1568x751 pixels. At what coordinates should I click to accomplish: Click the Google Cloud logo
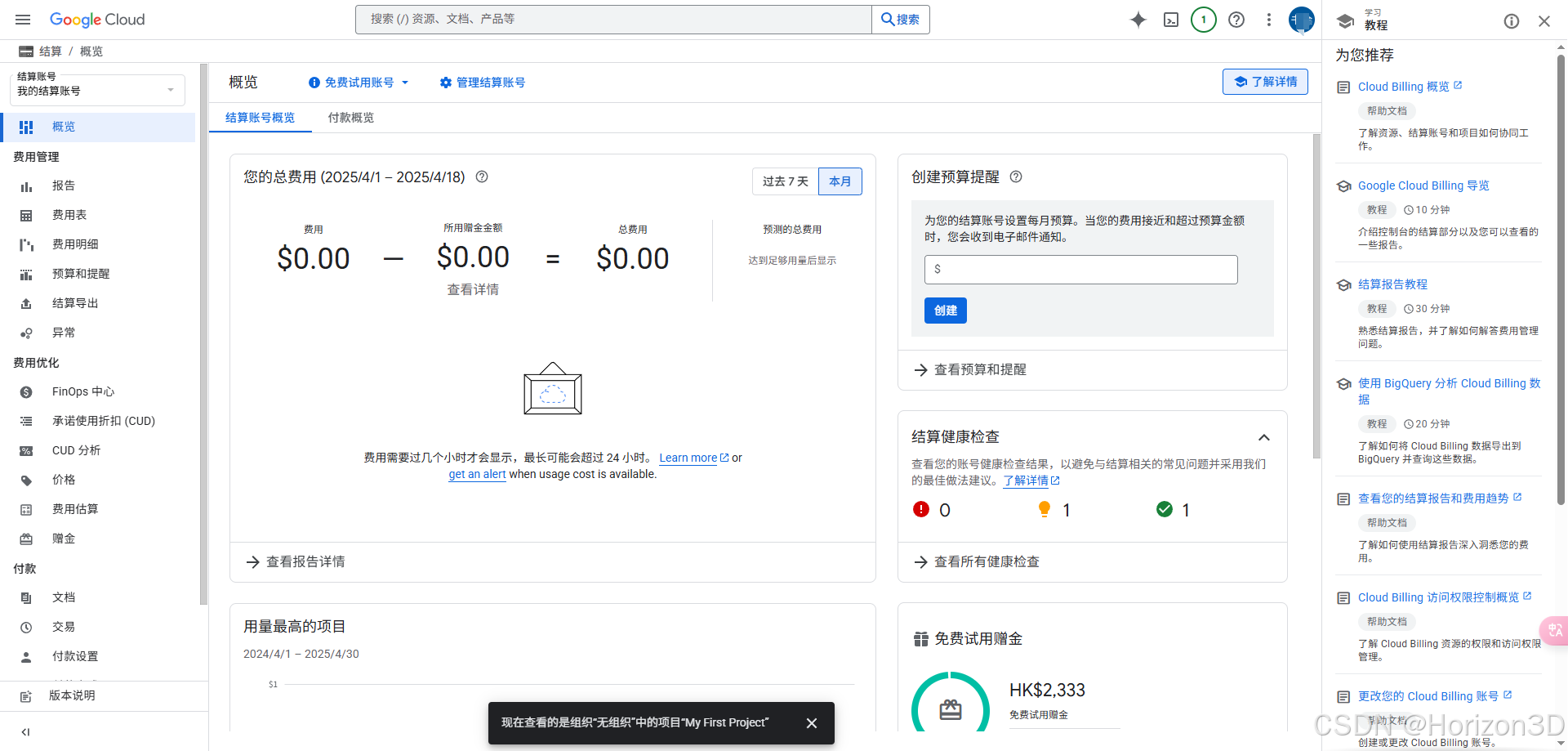pyautogui.click(x=97, y=20)
